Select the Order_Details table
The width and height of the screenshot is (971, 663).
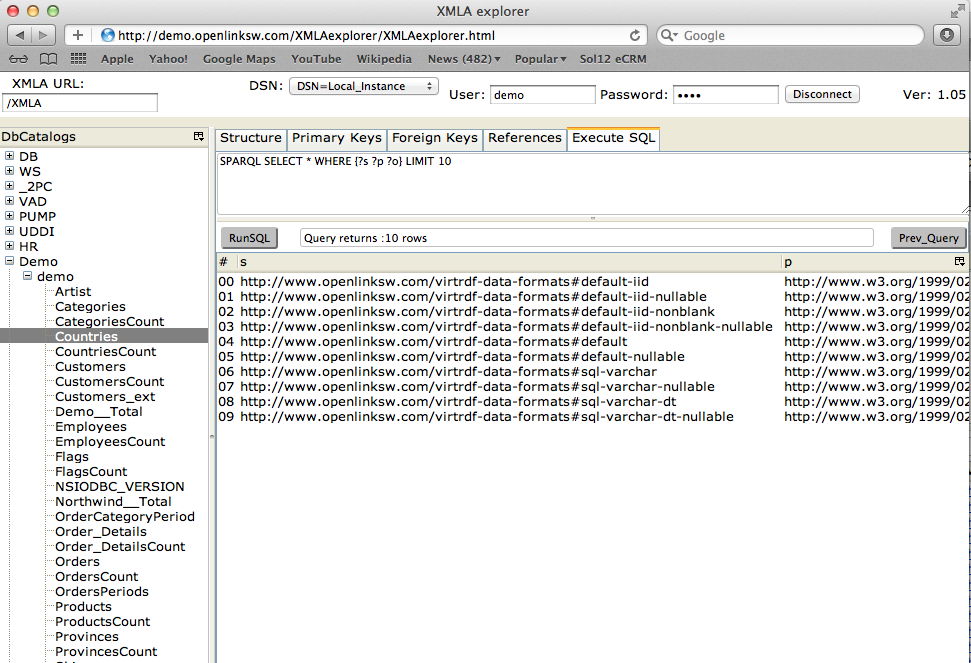click(x=101, y=531)
